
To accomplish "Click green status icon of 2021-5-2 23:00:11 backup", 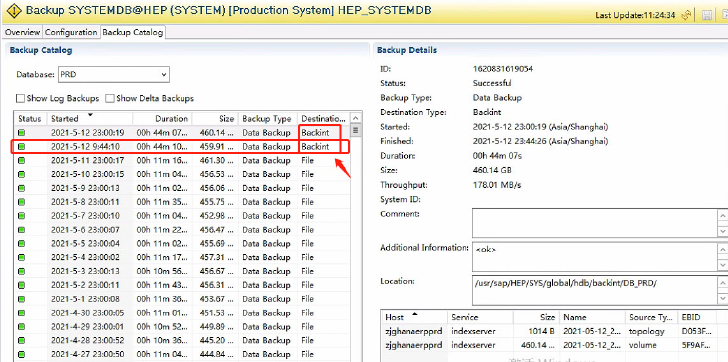I will (21, 285).
